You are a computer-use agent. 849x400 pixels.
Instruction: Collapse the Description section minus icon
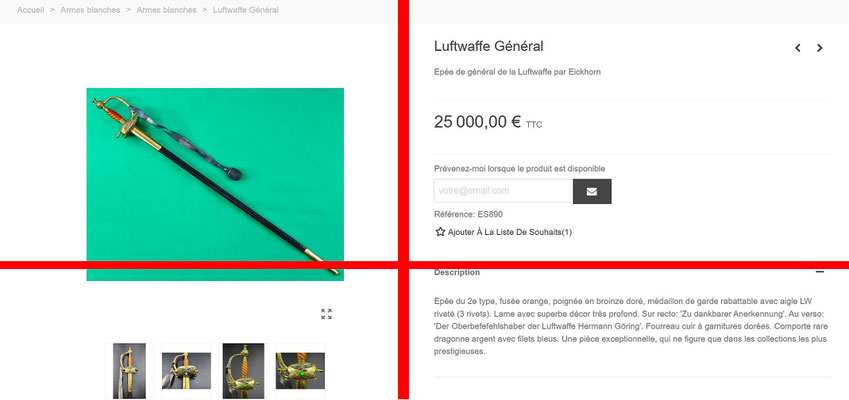point(820,272)
